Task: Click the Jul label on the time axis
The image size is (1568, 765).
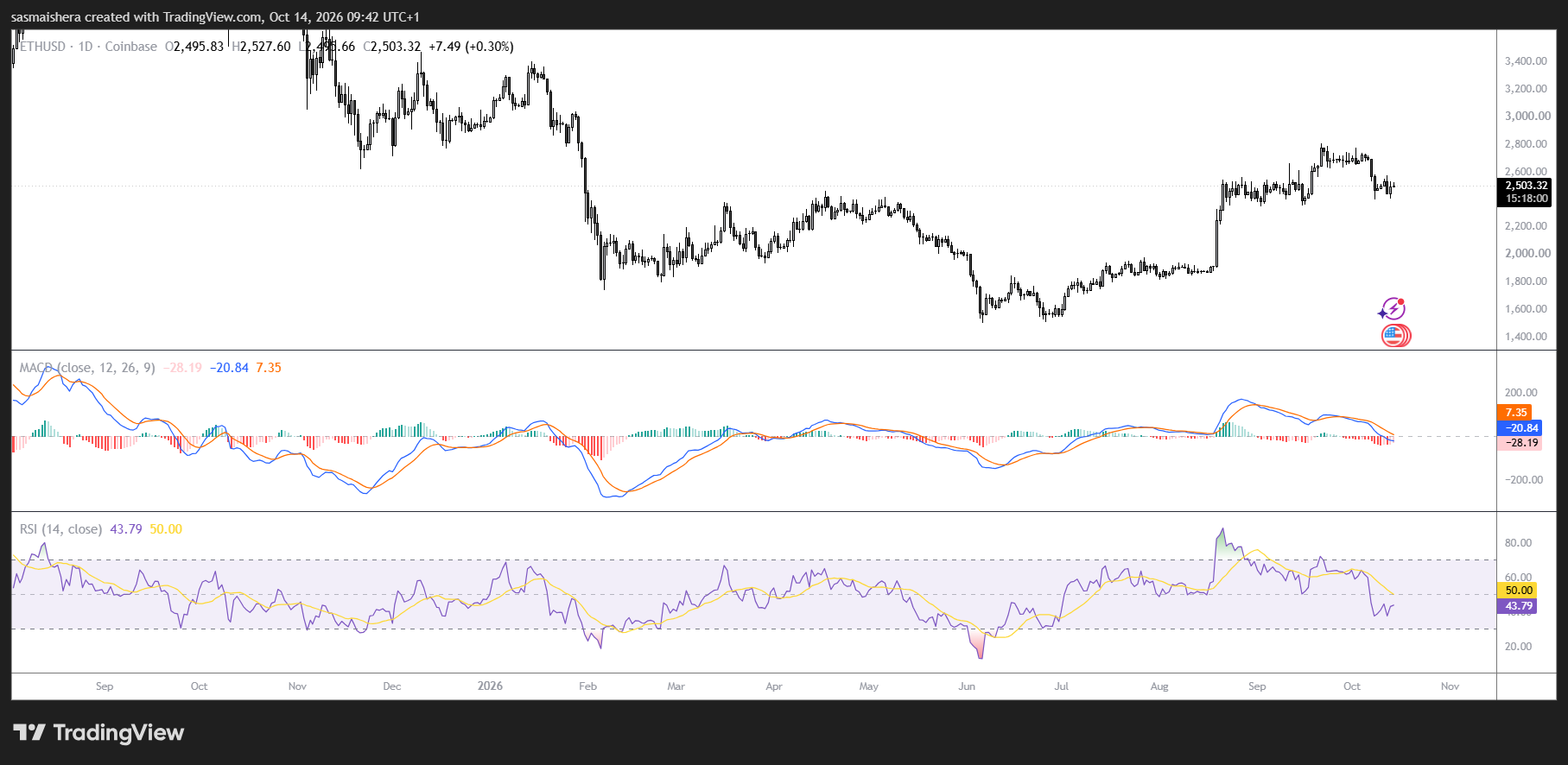Action: pos(1062,686)
